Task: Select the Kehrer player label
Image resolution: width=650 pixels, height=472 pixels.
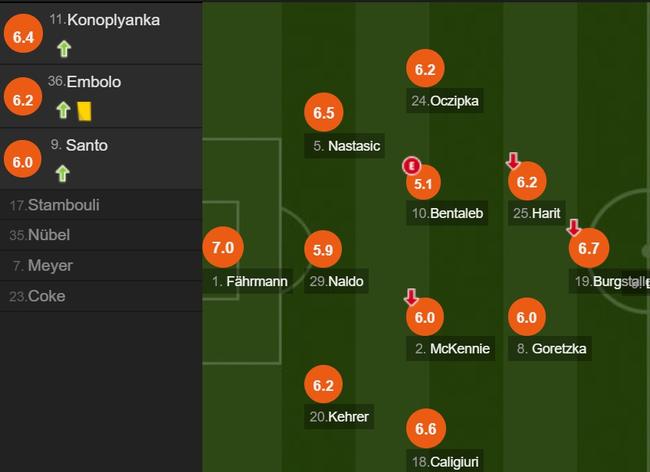Action: [x=339, y=416]
